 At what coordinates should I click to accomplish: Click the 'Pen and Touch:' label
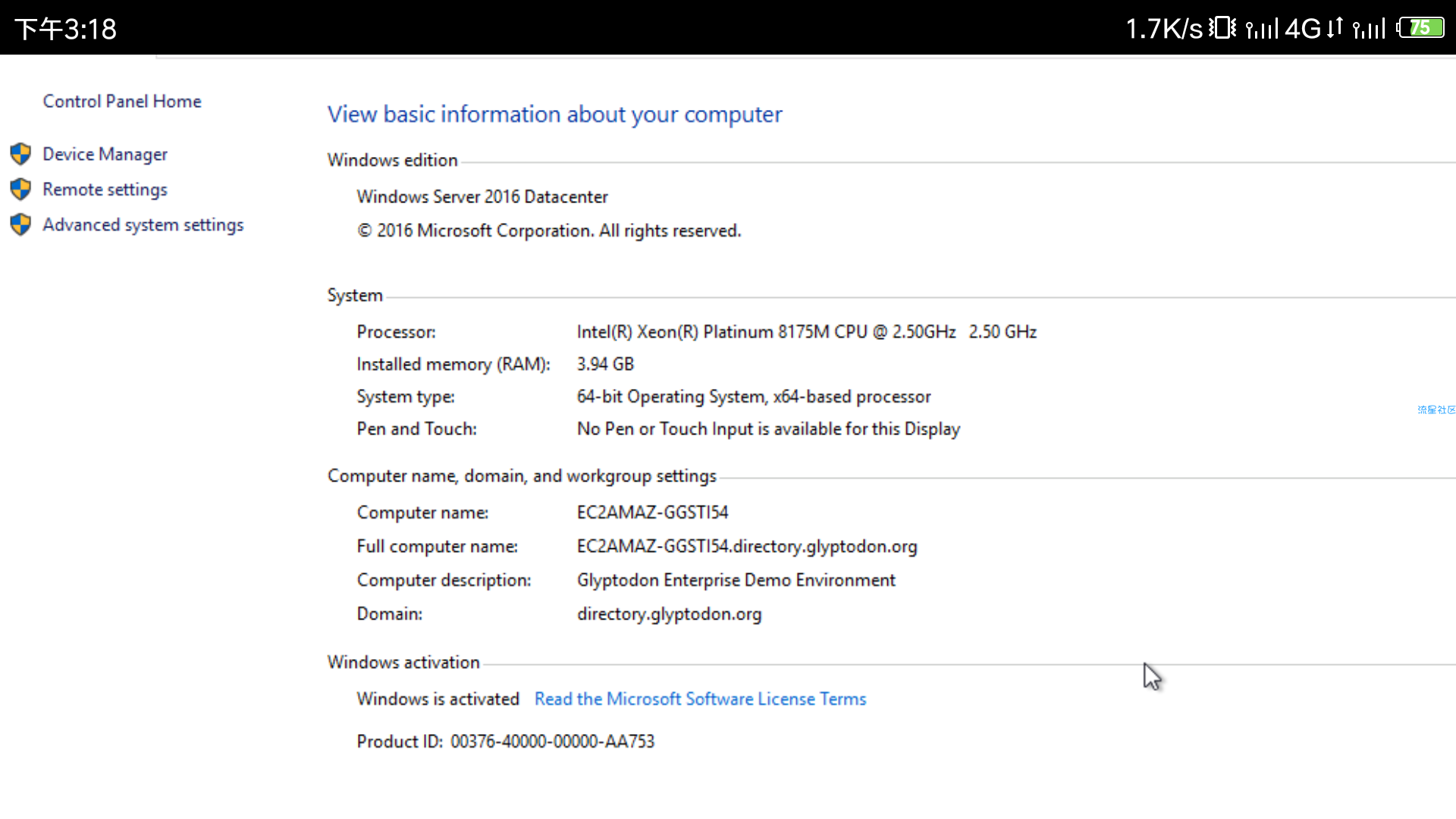(x=416, y=429)
